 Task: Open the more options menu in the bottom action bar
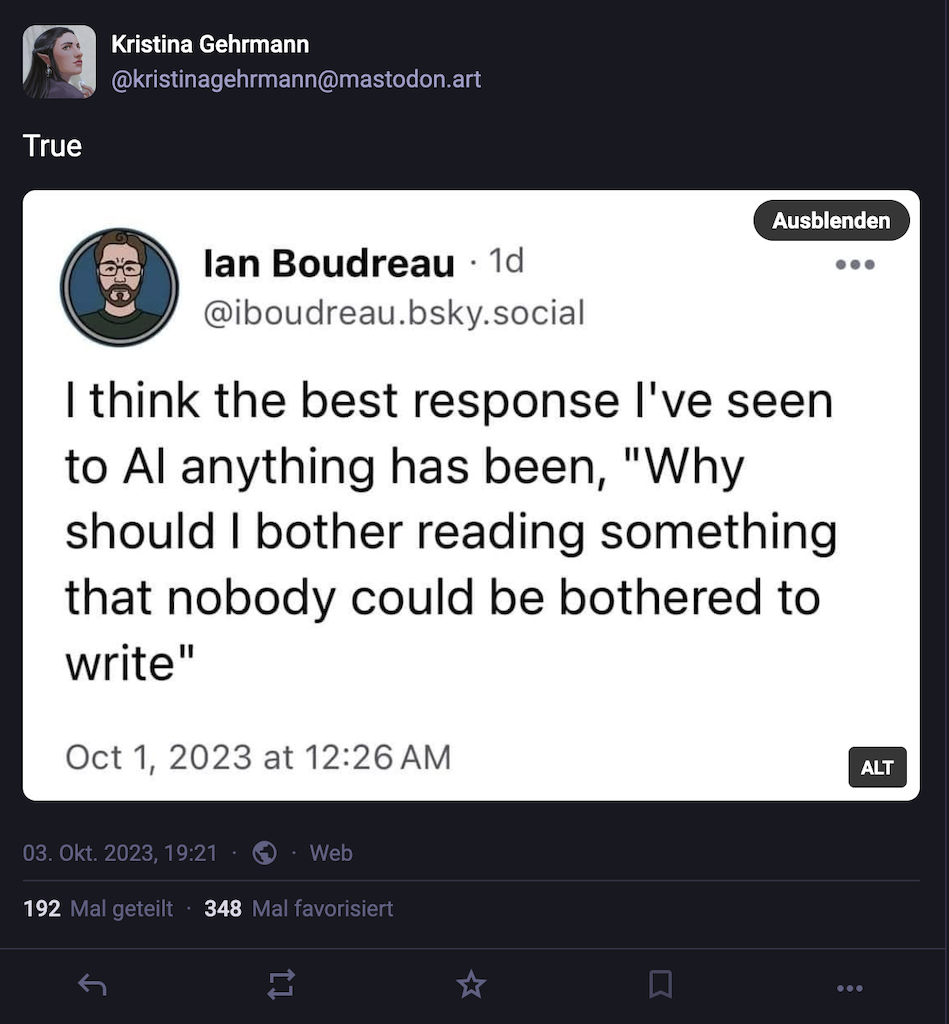tap(849, 987)
